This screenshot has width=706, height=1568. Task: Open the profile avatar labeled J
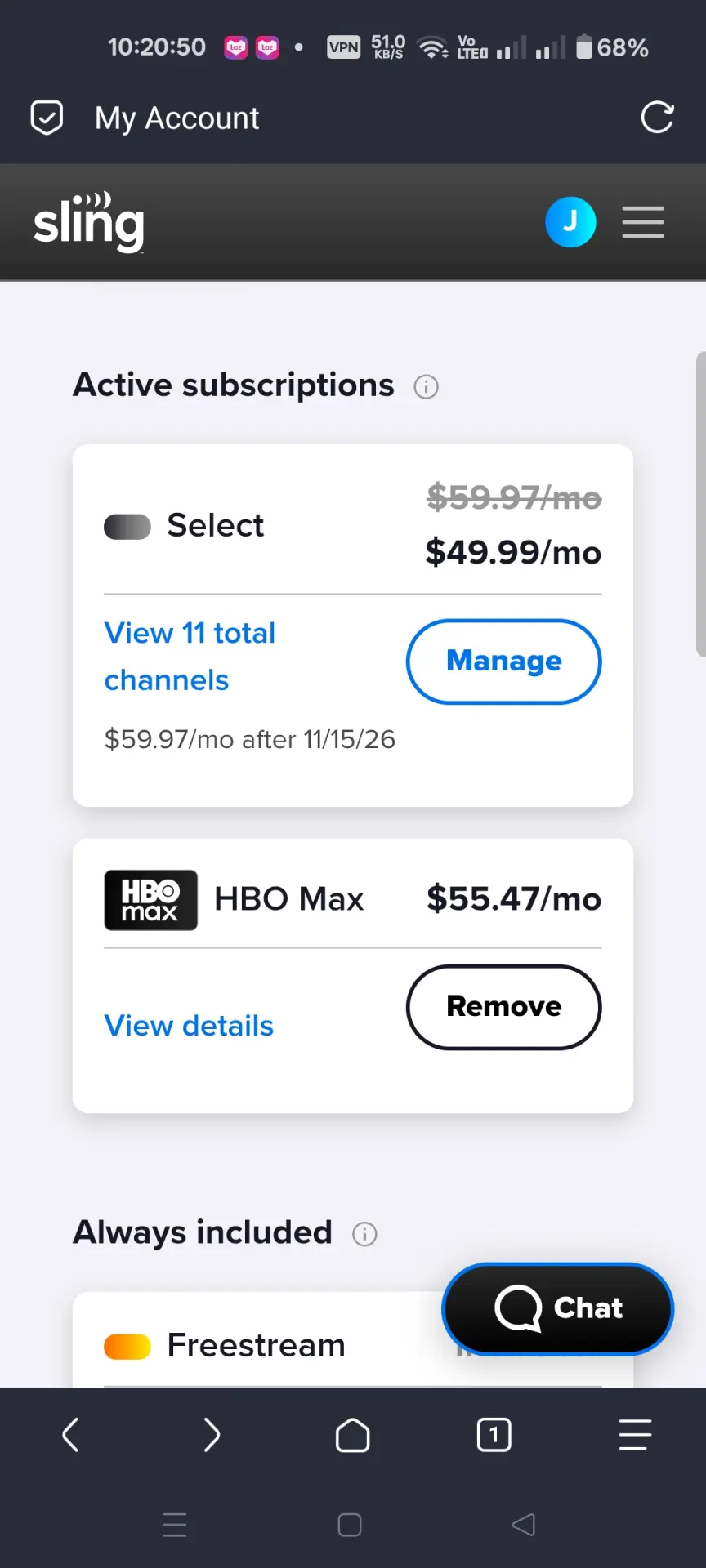point(570,222)
